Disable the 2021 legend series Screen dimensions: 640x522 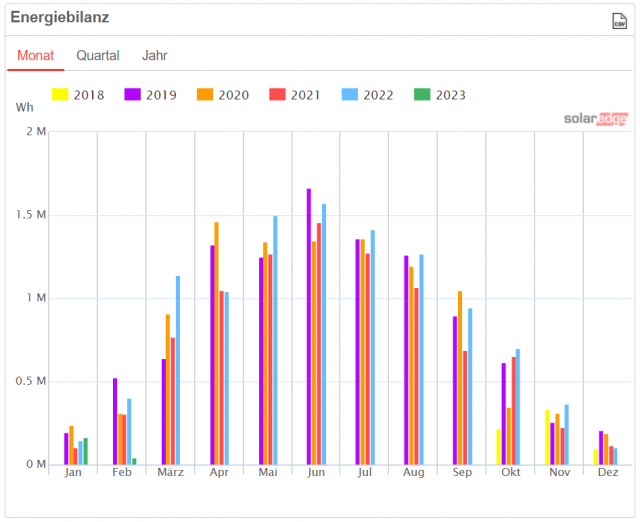tap(295, 95)
